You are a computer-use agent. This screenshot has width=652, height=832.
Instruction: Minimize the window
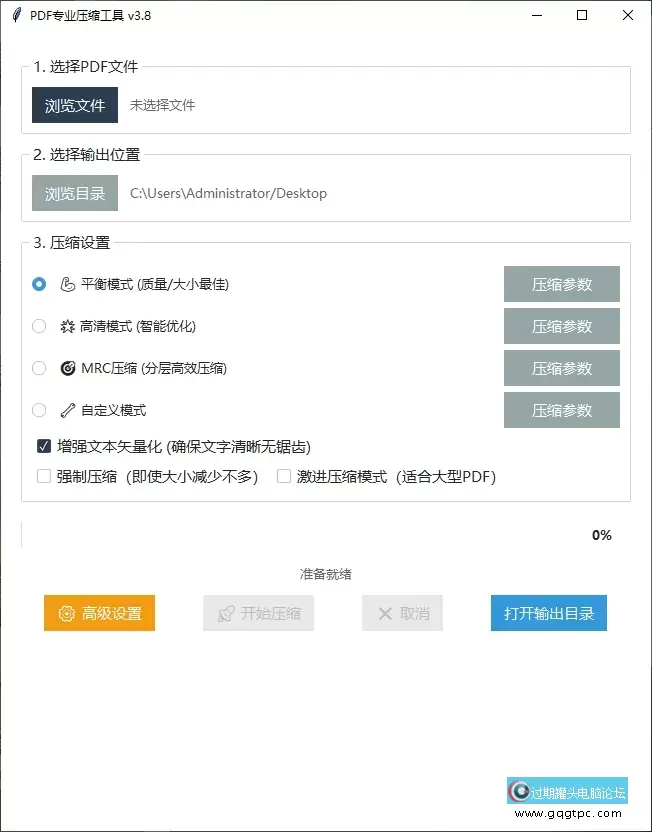[537, 15]
